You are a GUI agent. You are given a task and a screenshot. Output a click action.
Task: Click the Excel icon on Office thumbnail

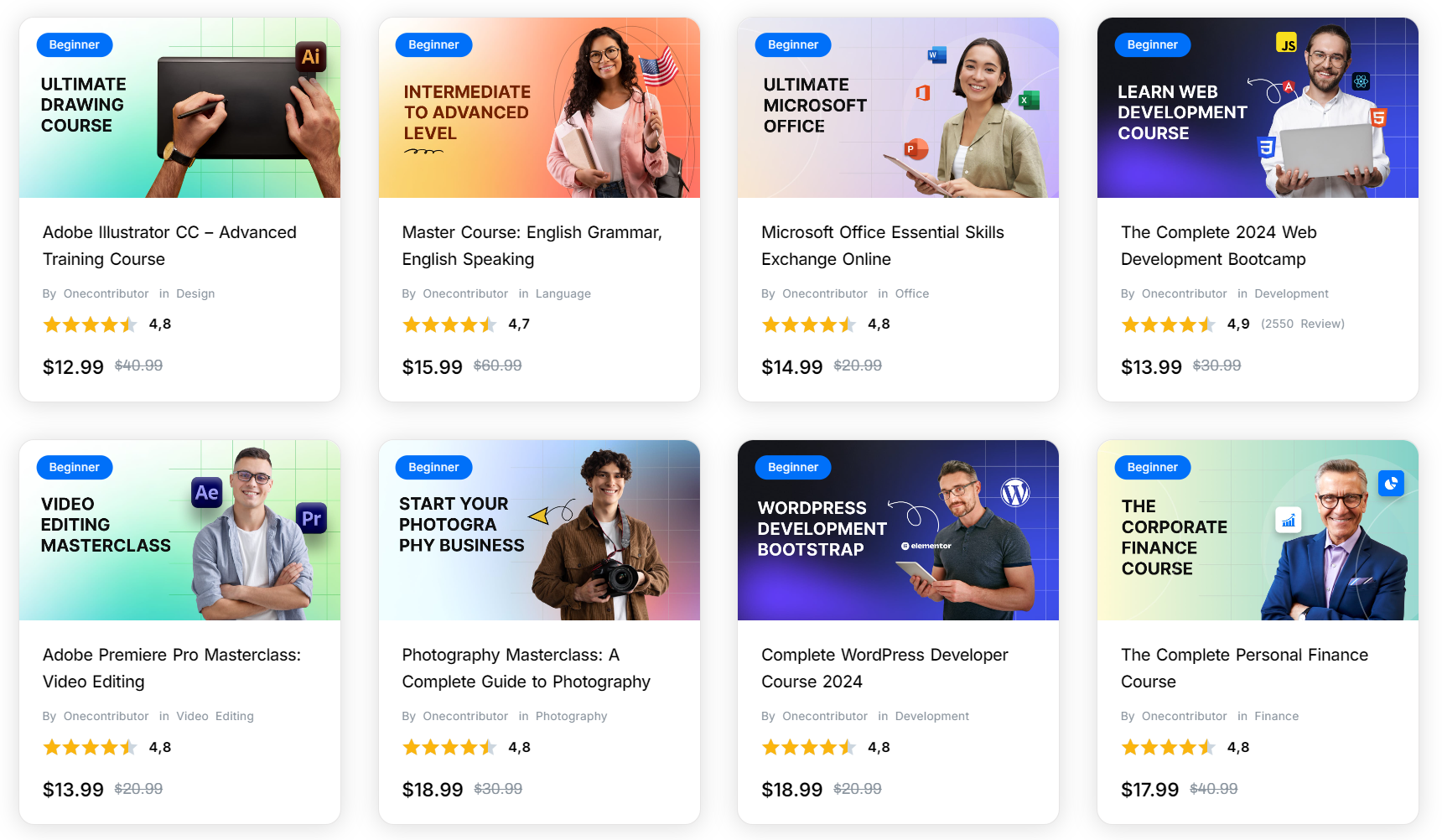[x=1028, y=100]
